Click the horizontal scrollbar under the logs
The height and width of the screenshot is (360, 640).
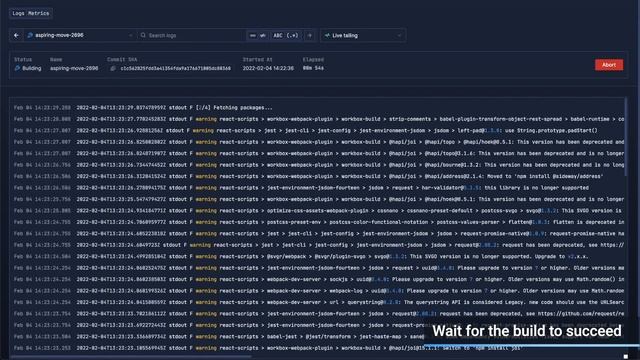point(131,356)
